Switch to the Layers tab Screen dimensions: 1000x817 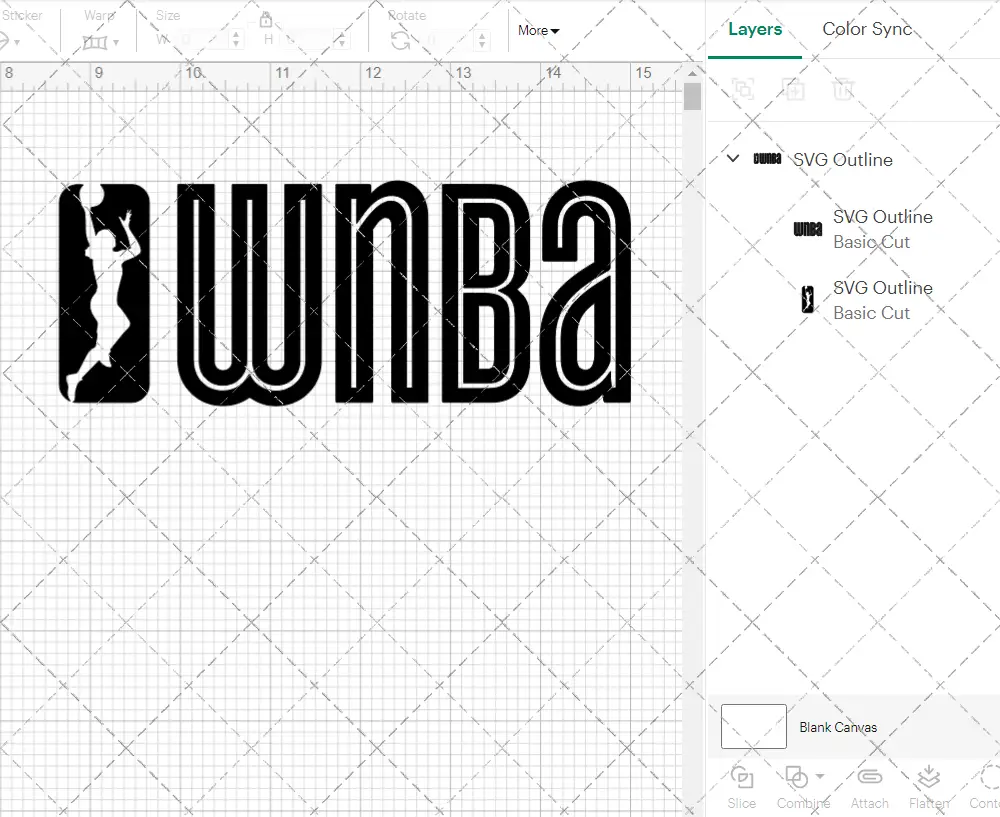point(755,29)
